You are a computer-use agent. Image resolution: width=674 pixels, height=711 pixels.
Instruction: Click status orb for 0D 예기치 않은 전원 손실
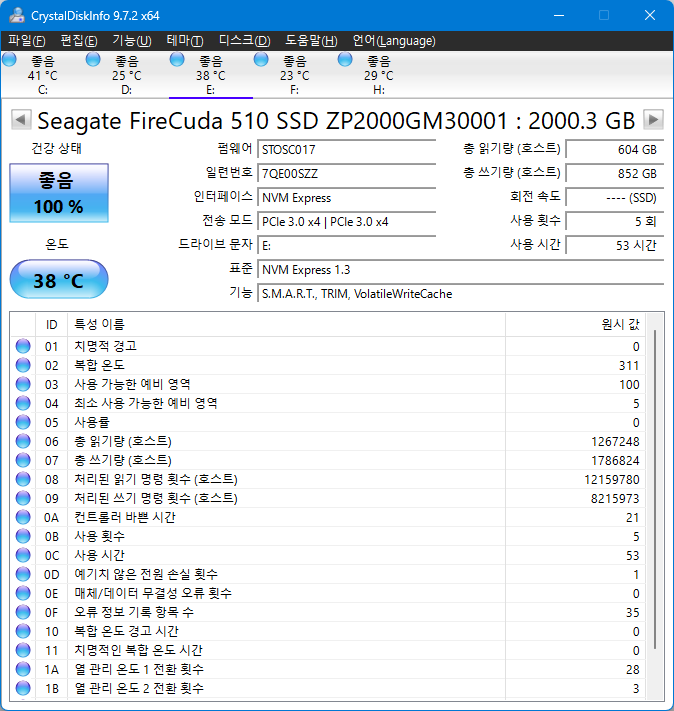pyautogui.click(x=23, y=574)
